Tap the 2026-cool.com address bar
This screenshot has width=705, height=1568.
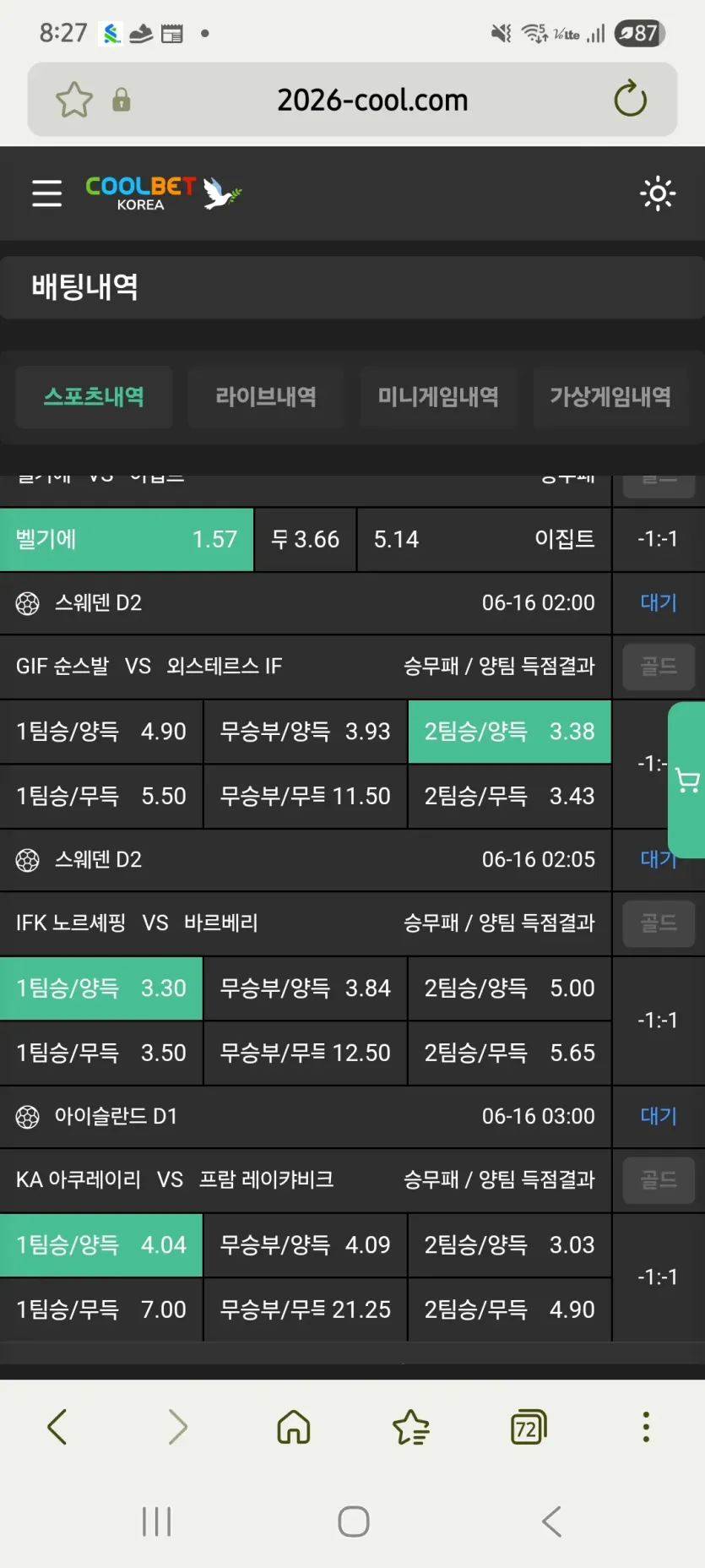[x=371, y=100]
